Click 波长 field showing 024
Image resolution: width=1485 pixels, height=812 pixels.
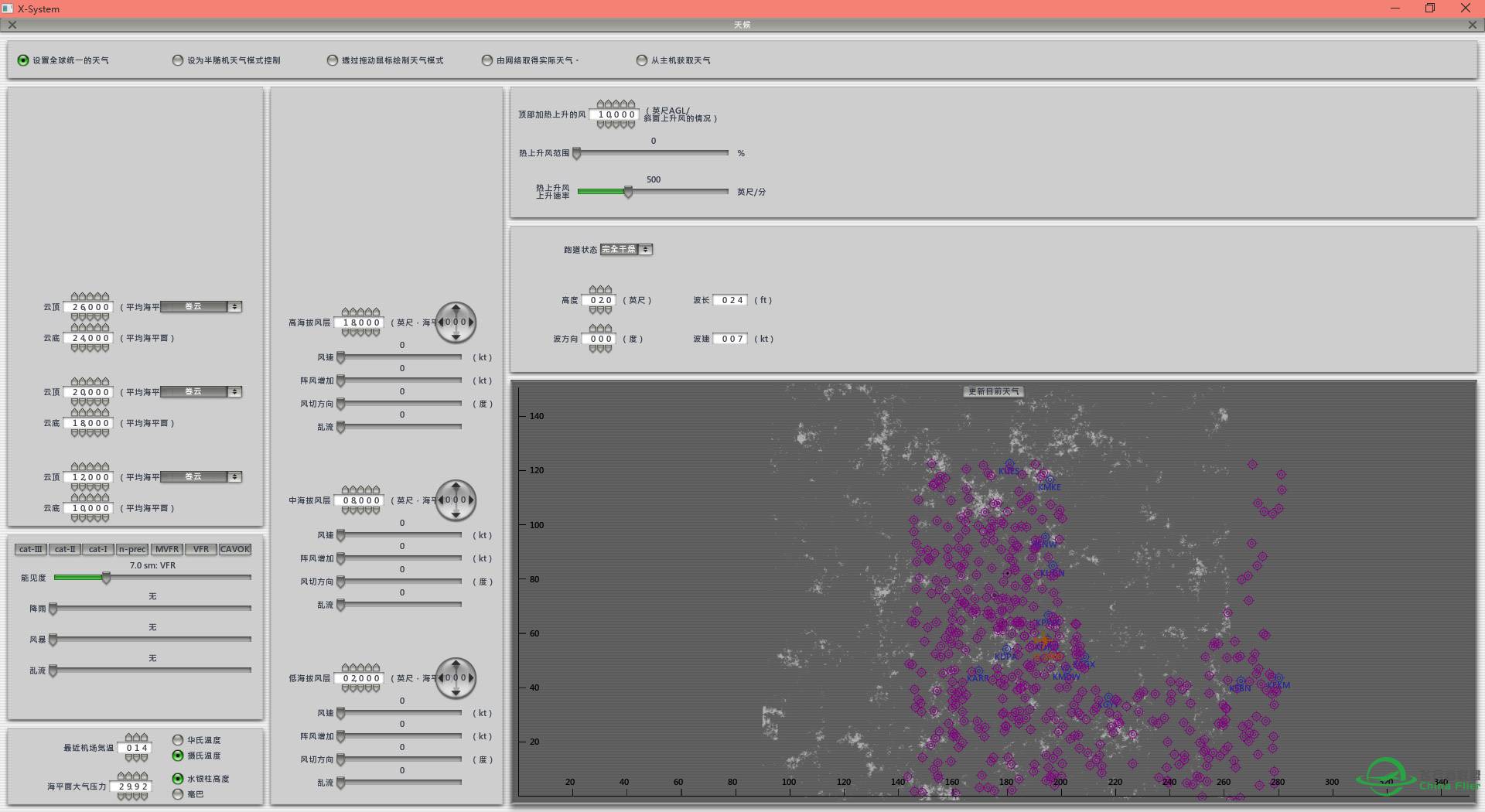[x=732, y=300]
